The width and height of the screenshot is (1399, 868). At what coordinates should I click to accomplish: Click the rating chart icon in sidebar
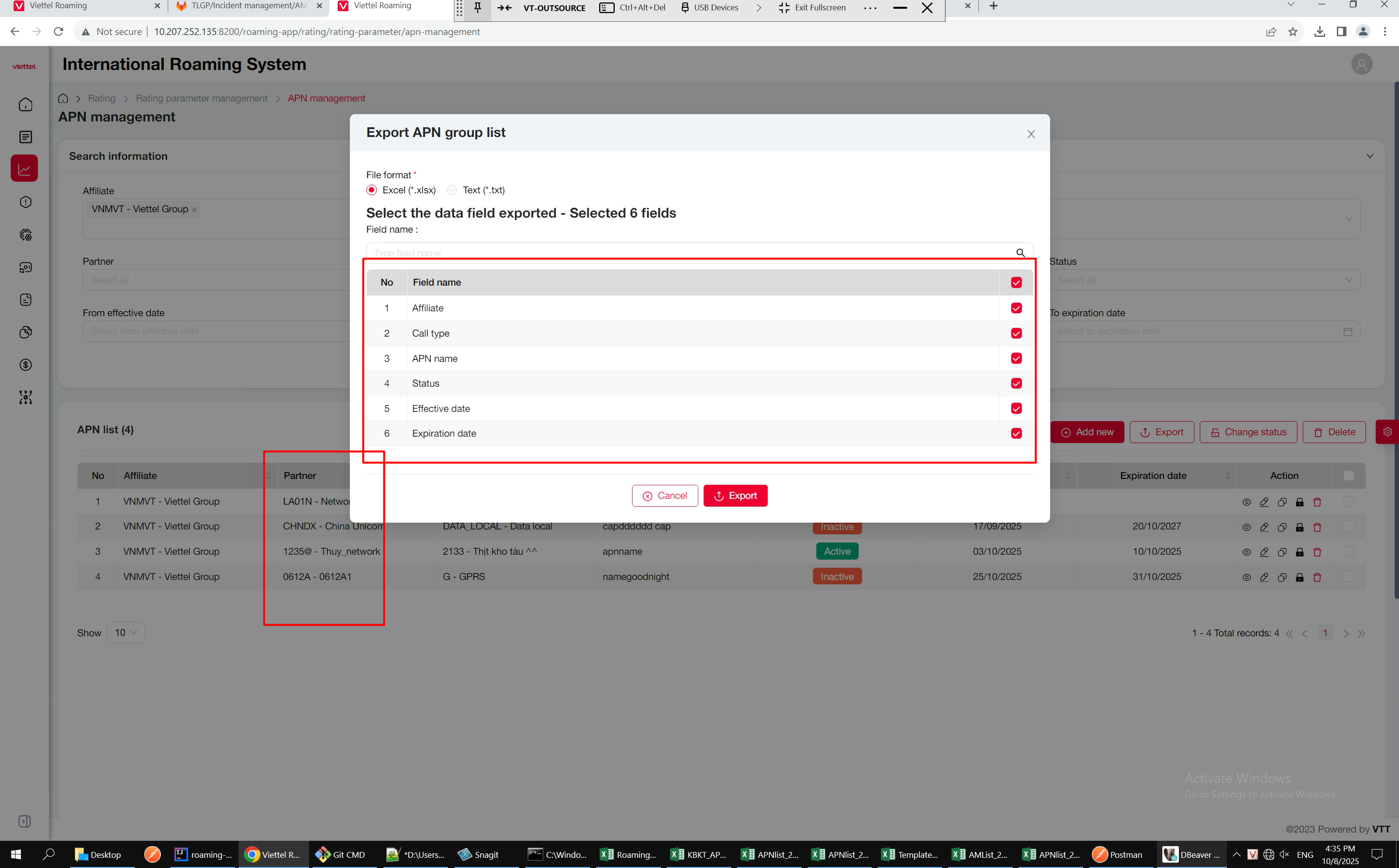(x=25, y=169)
